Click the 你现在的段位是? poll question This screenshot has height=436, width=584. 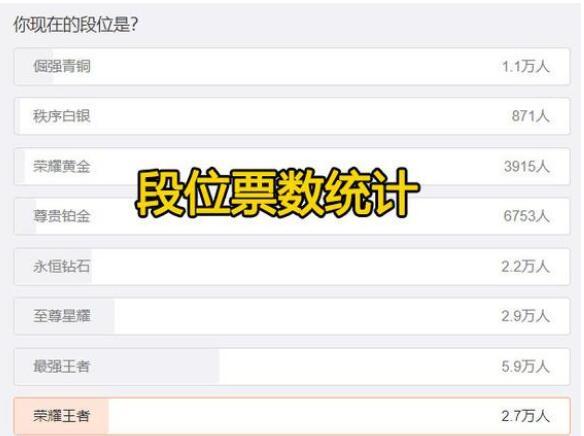pos(76,25)
